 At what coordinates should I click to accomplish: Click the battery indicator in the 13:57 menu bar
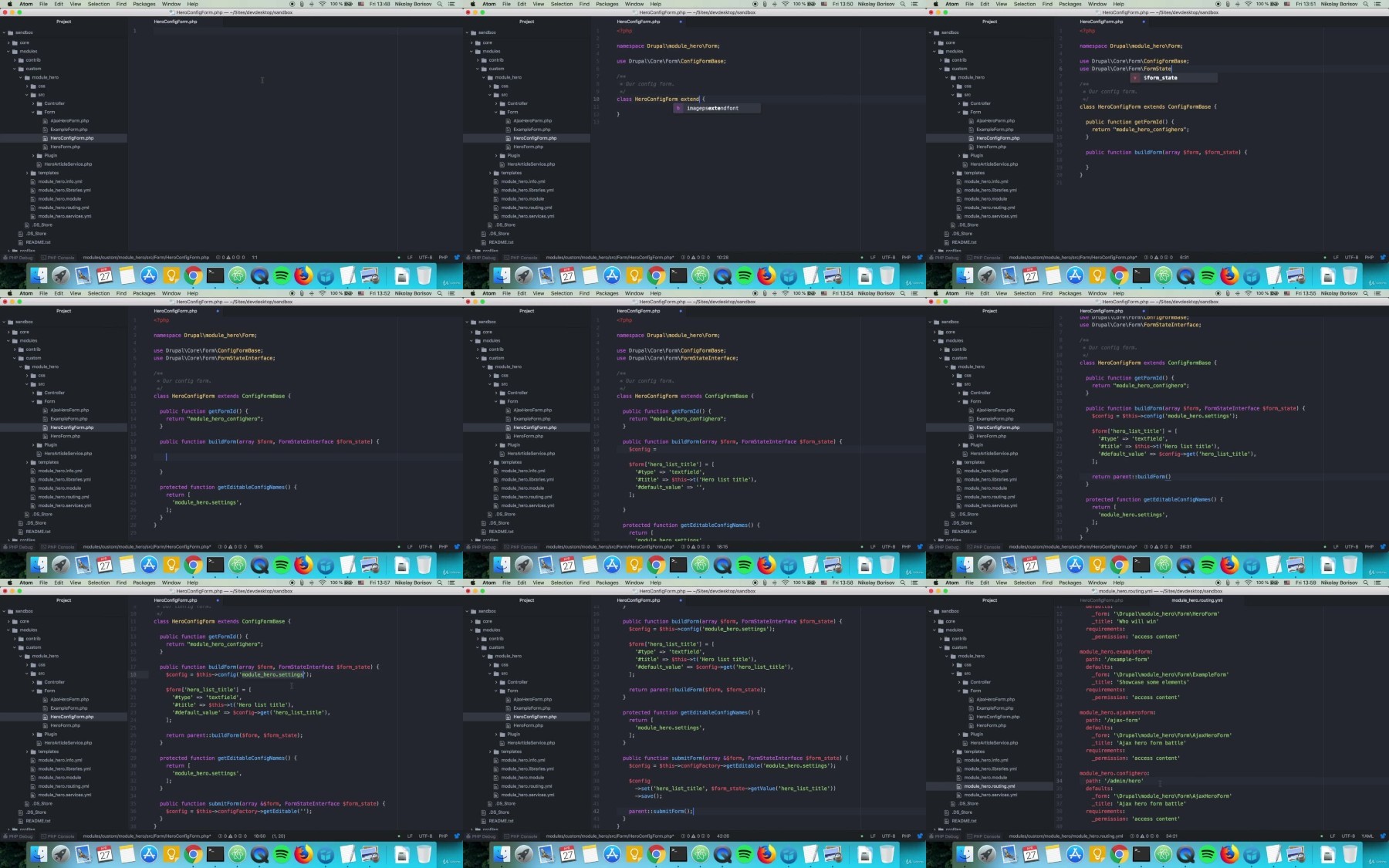(x=341, y=583)
